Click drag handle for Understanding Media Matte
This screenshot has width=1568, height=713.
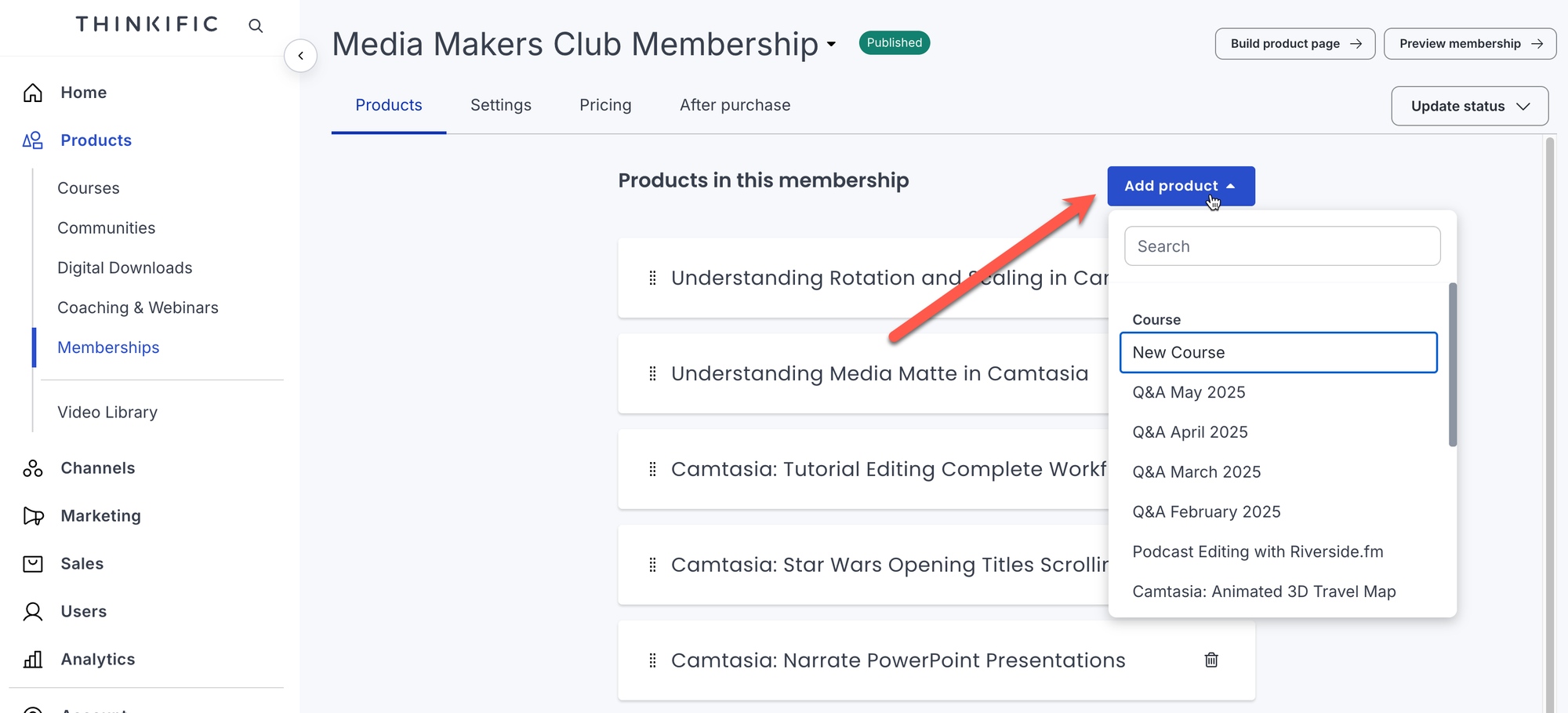coord(652,373)
